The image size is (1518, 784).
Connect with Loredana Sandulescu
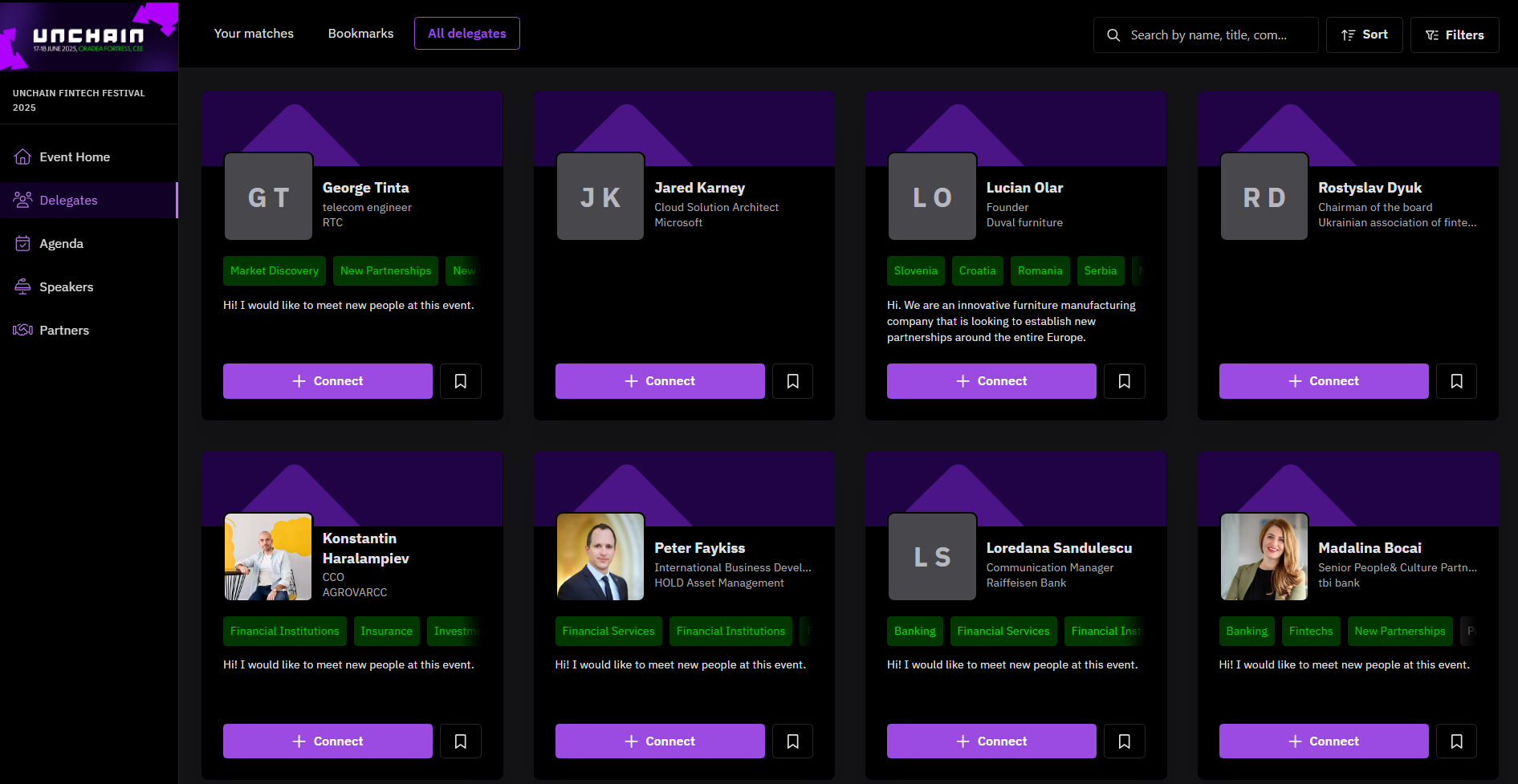coord(991,741)
